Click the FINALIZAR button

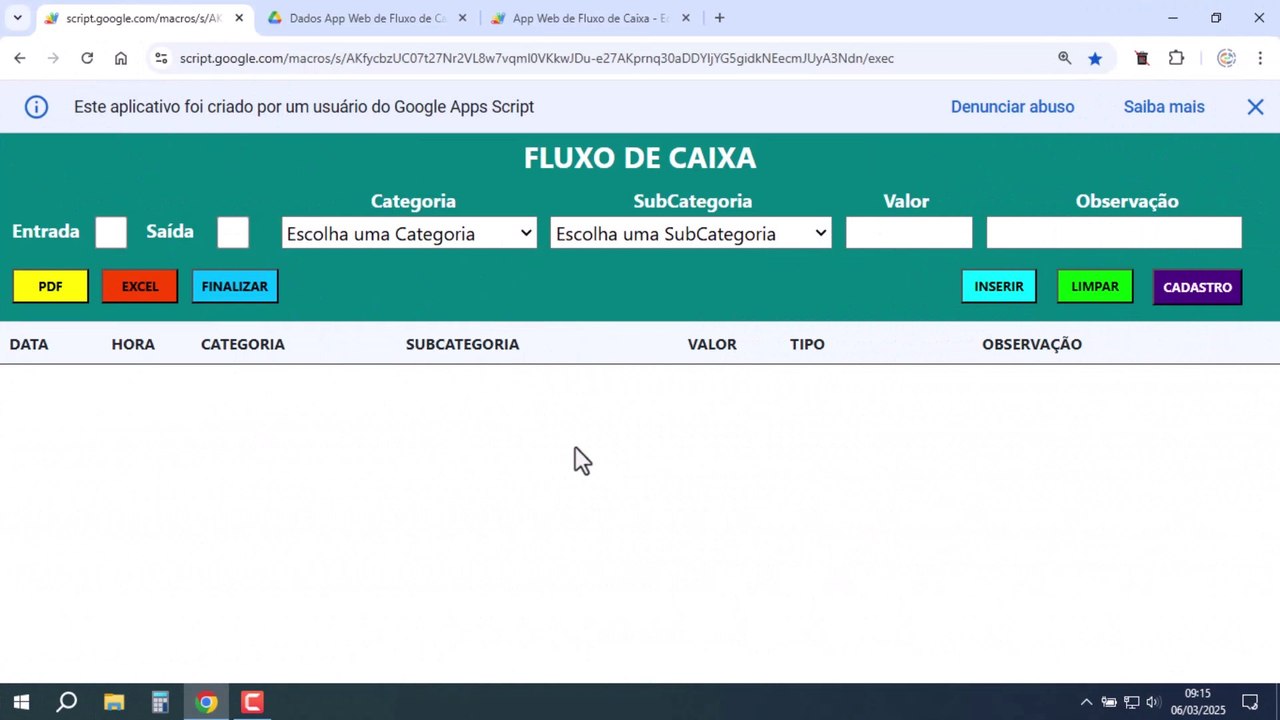click(x=235, y=286)
